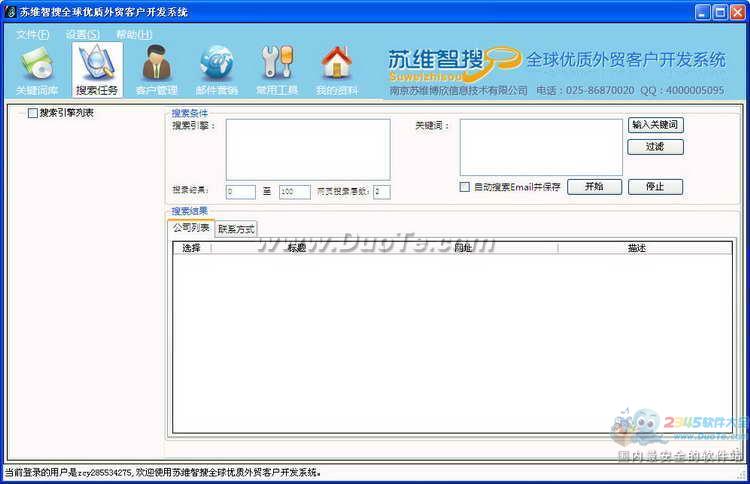Open the 客户管理 customer management icon
Image resolution: width=750 pixels, height=484 pixels.
tap(157, 70)
